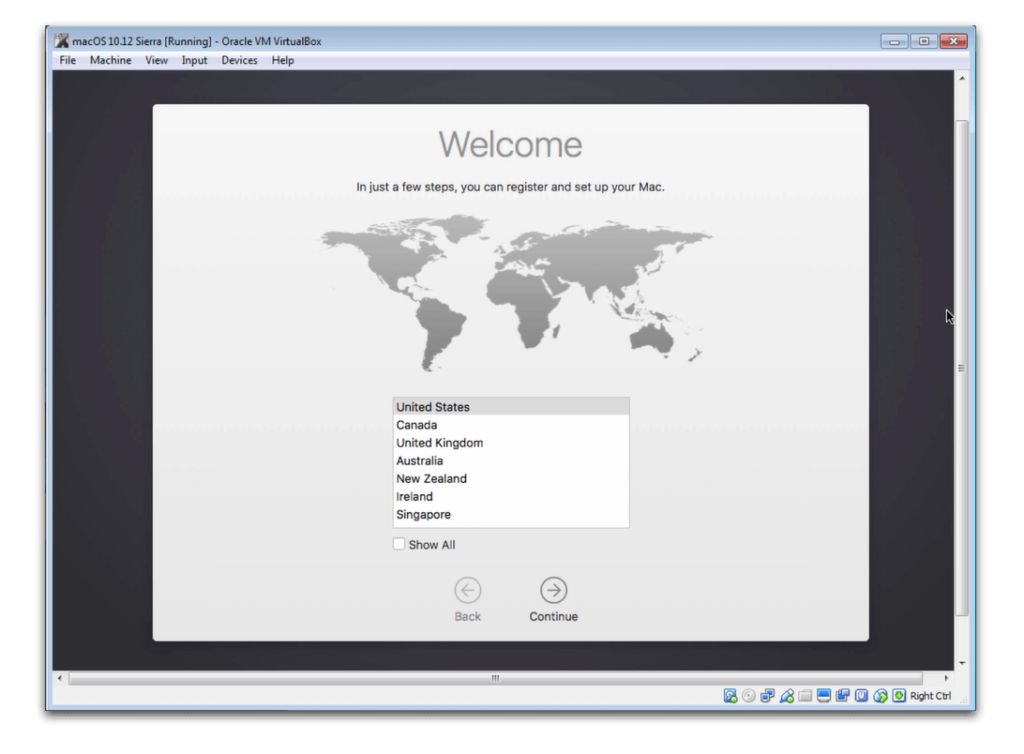Click the vertical scrollbar down arrow
Image resolution: width=1024 pixels, height=754 pixels.
(x=962, y=663)
